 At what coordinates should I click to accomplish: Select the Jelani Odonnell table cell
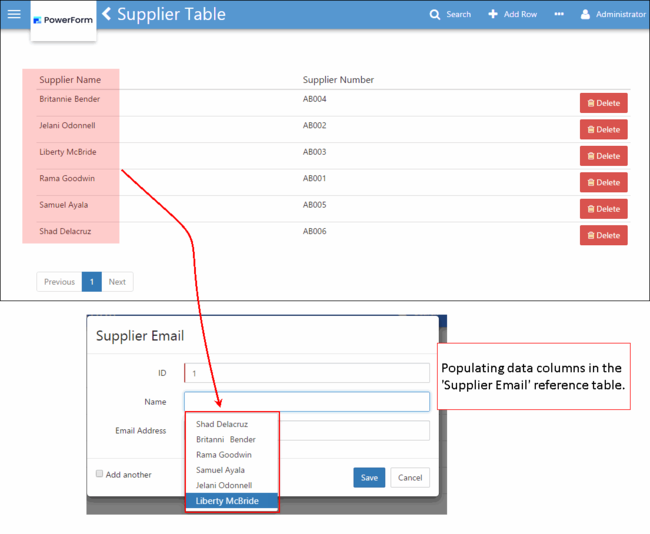(x=67, y=125)
